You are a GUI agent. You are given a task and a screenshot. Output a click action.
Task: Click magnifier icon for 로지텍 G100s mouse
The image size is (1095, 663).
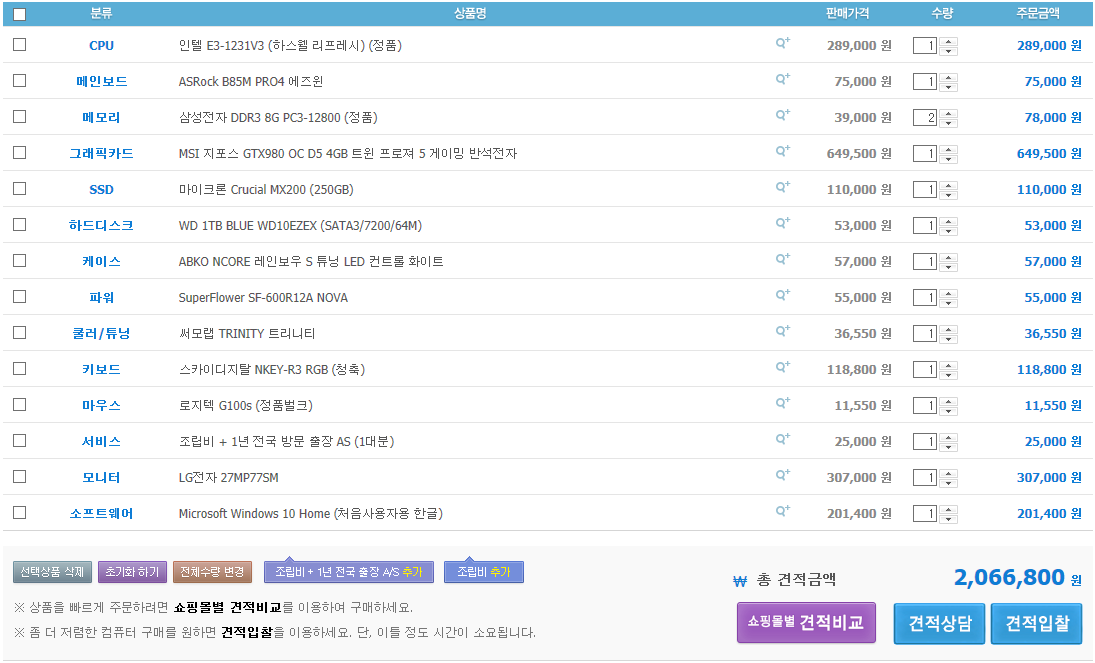pos(783,403)
